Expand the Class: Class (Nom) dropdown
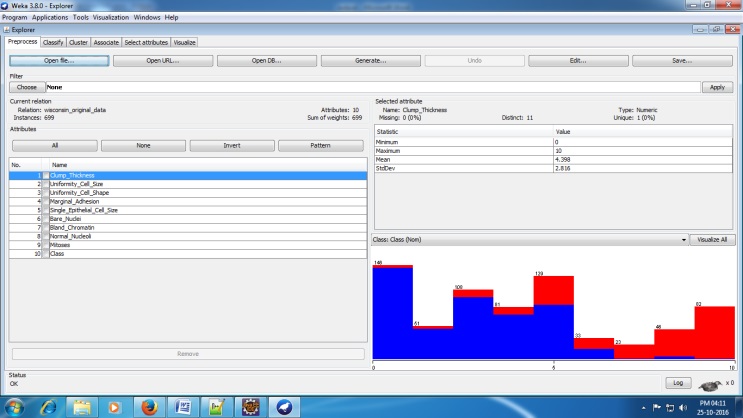Viewport: 743px width, 418px height. point(683,240)
